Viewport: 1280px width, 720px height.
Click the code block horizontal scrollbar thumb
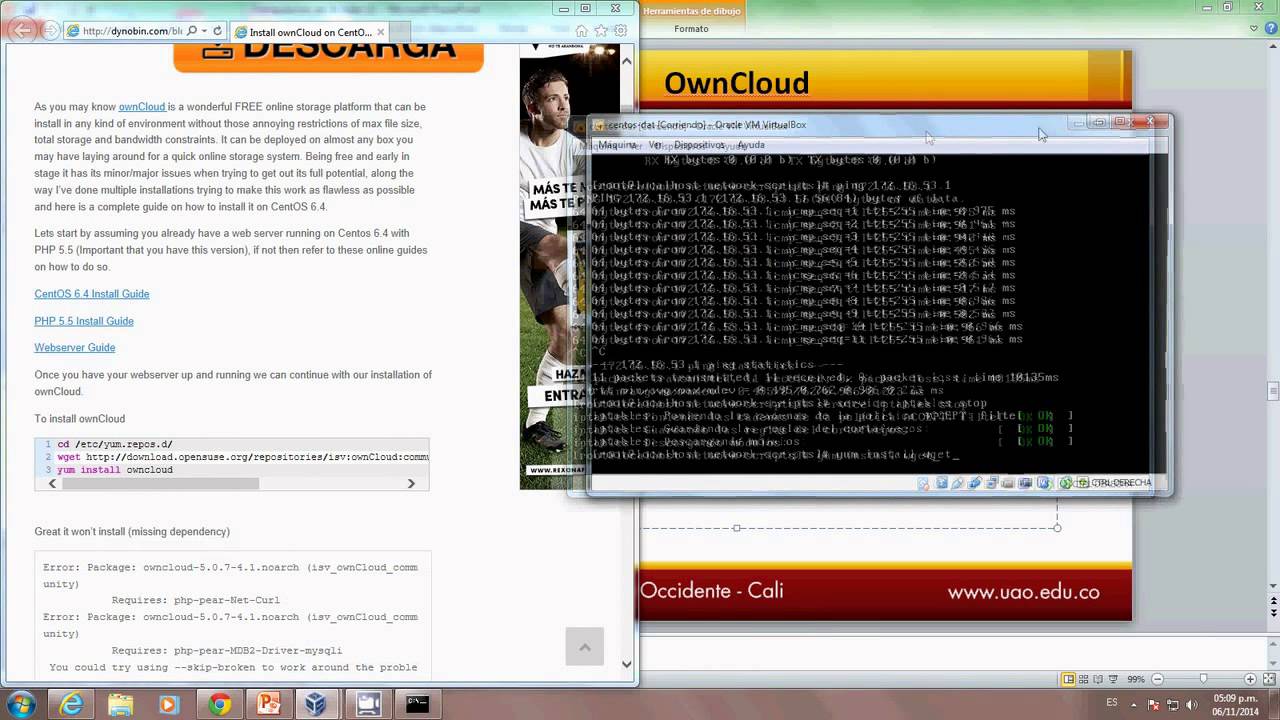click(160, 483)
